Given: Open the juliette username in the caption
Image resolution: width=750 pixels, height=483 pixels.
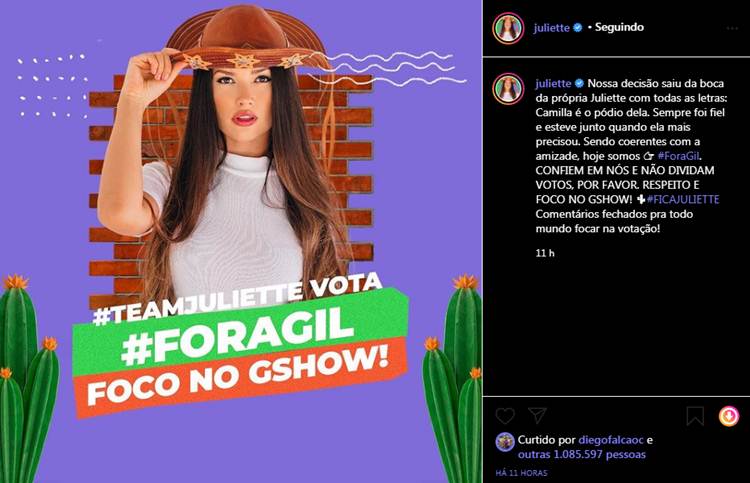Looking at the screenshot, I should (x=553, y=83).
